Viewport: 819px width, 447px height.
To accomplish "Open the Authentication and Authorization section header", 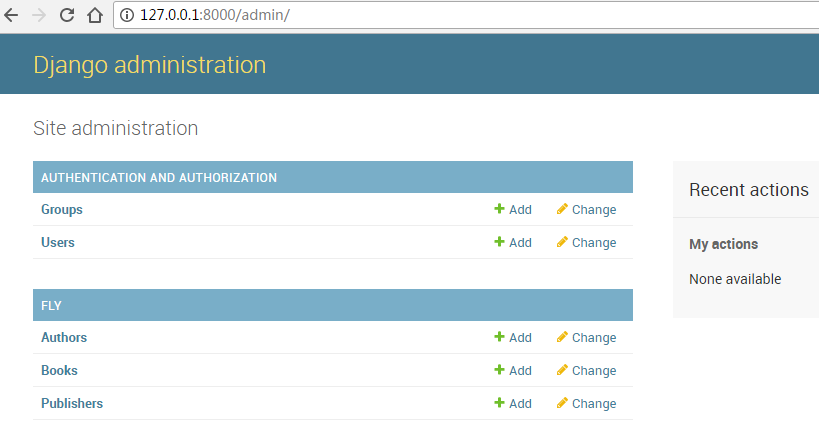I will coord(159,178).
